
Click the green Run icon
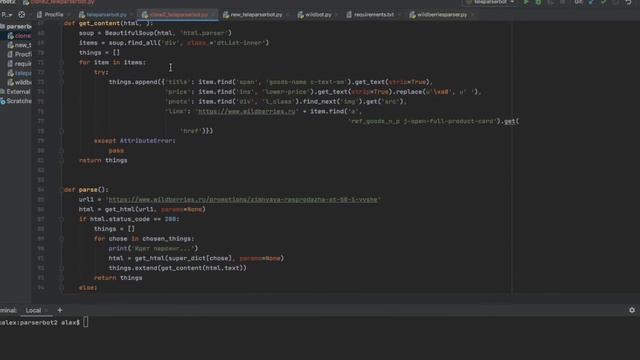pos(526,2)
